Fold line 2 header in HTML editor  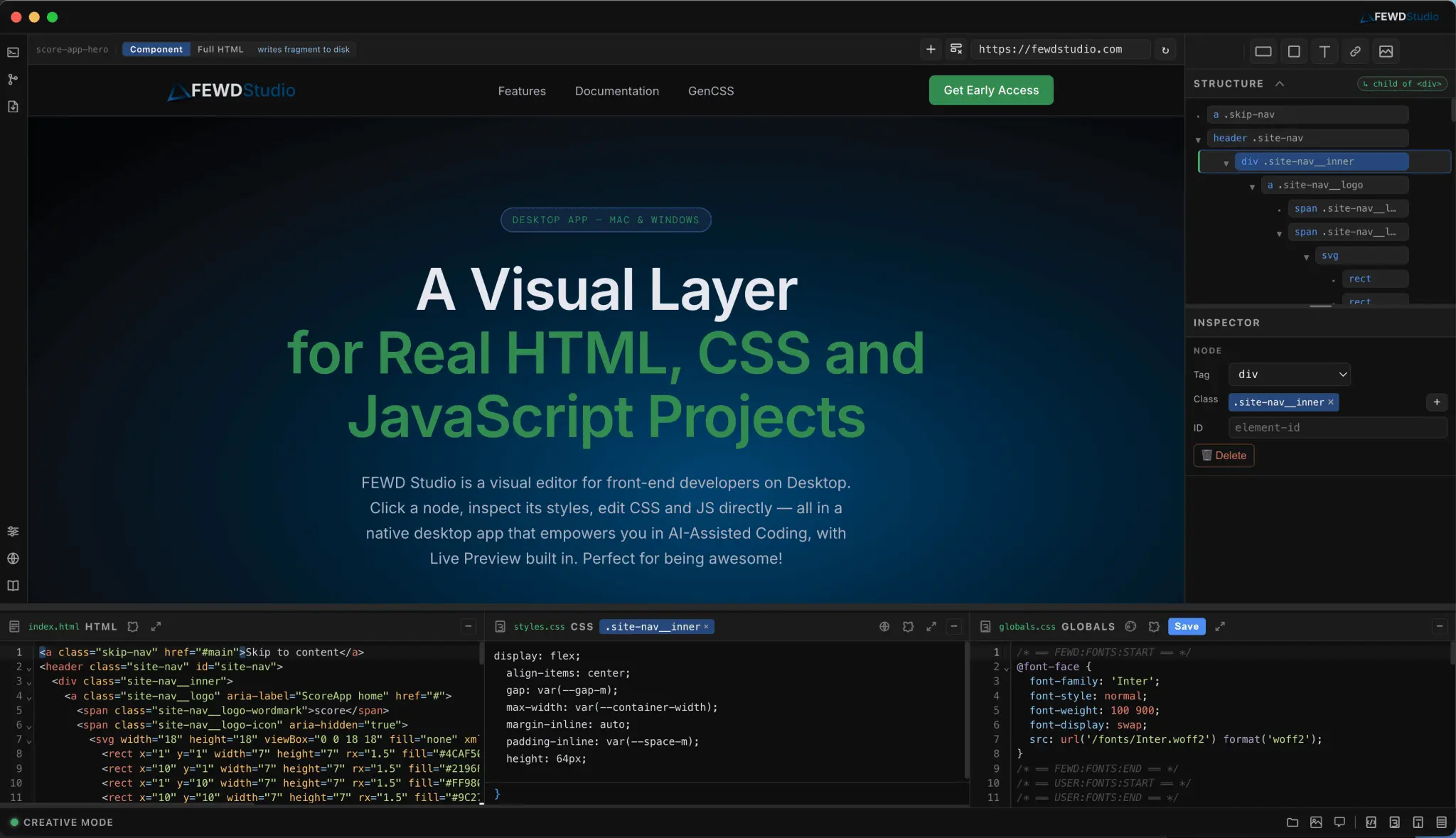(29, 668)
